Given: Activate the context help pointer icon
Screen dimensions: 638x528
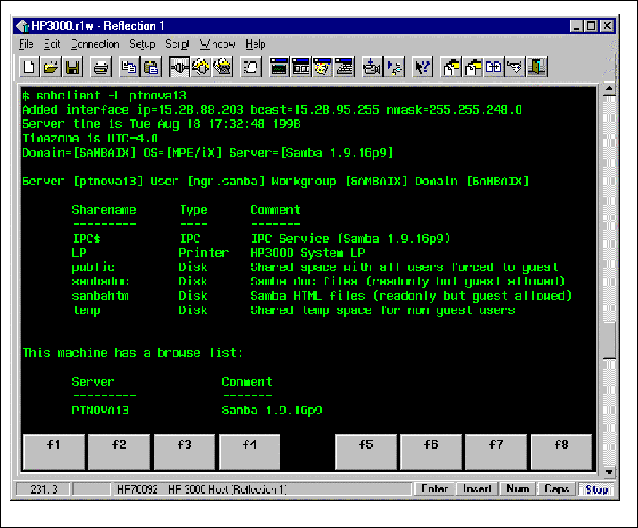Looking at the screenshot, I should pos(422,67).
